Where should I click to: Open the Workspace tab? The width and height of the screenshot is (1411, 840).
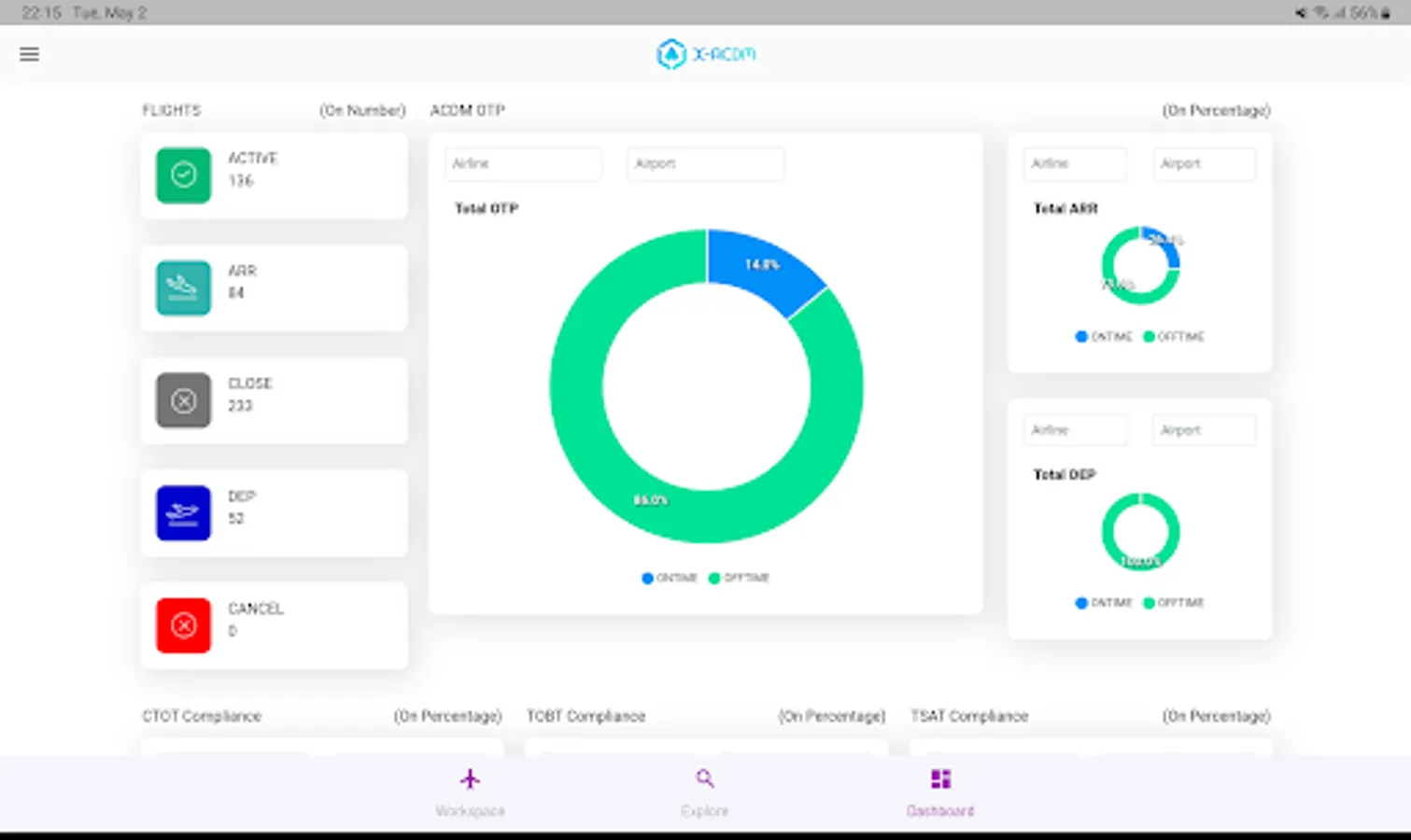[x=470, y=793]
